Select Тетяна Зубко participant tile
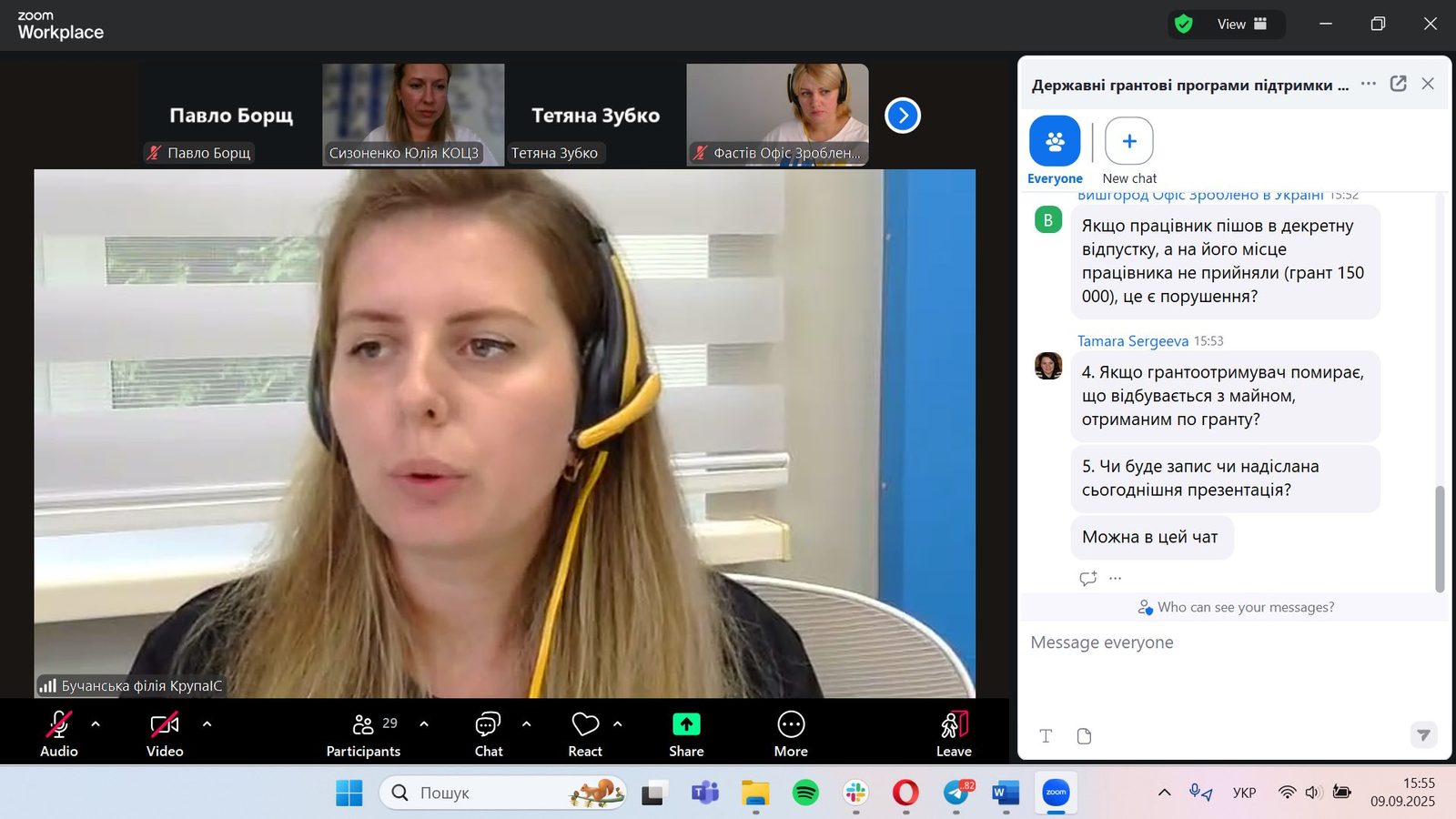The image size is (1456, 819). [595, 115]
